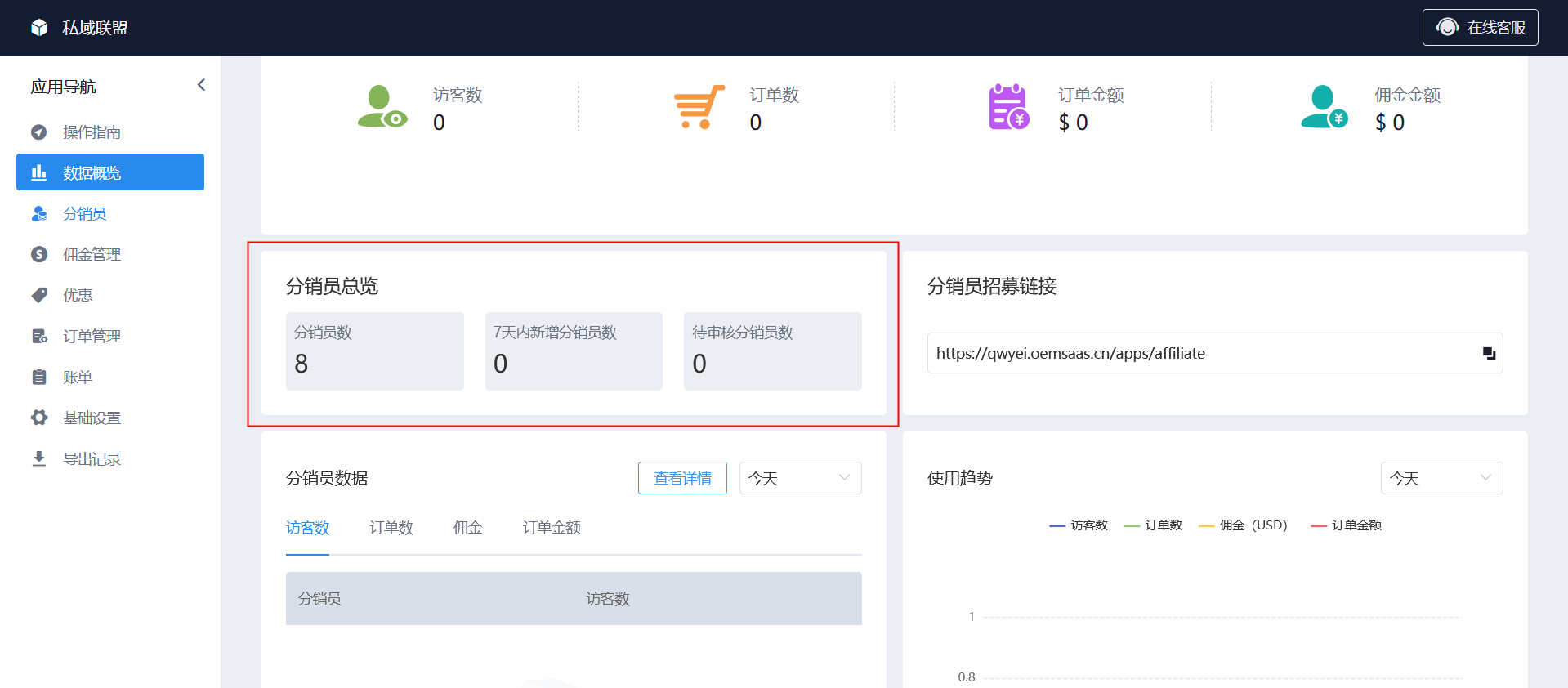Click 分销员招募链接 section title
The width and height of the screenshot is (1568, 688).
pos(992,286)
